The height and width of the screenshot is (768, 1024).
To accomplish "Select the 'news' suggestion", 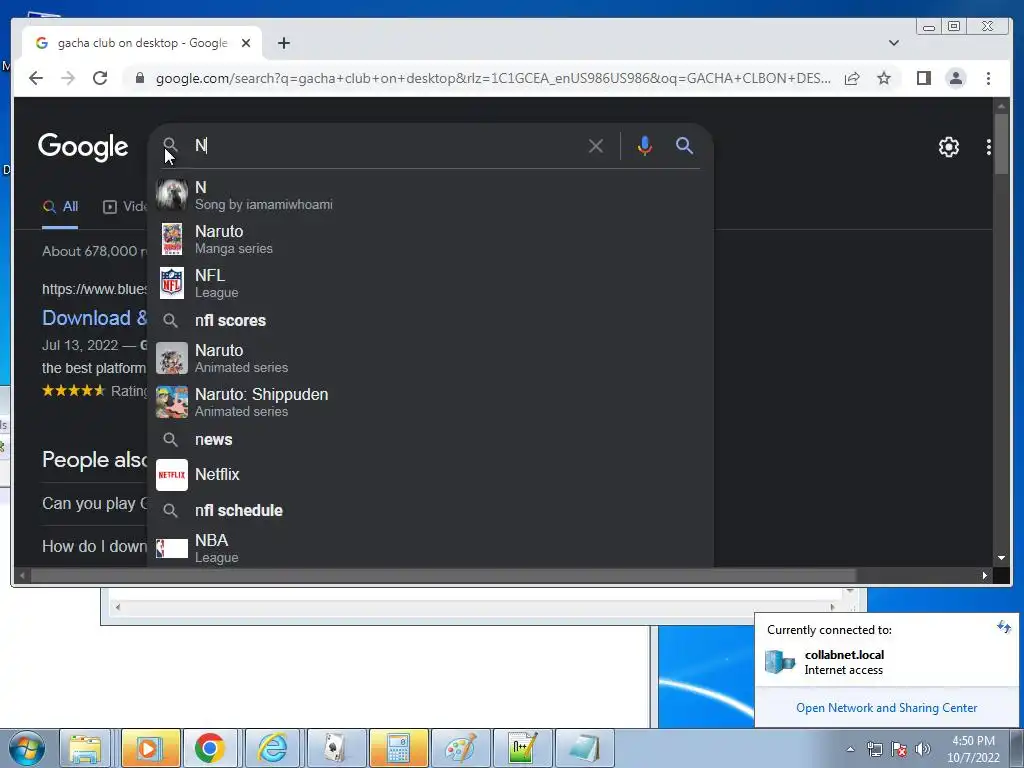I will (x=430, y=440).
